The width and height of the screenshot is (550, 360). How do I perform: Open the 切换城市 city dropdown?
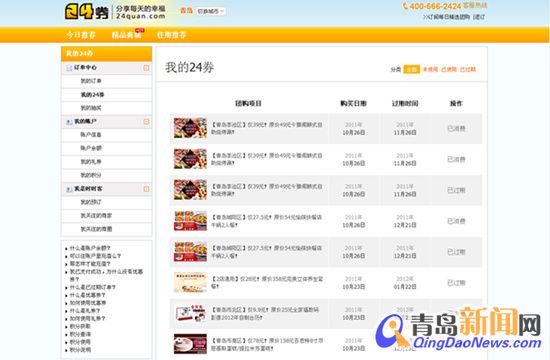(x=210, y=11)
